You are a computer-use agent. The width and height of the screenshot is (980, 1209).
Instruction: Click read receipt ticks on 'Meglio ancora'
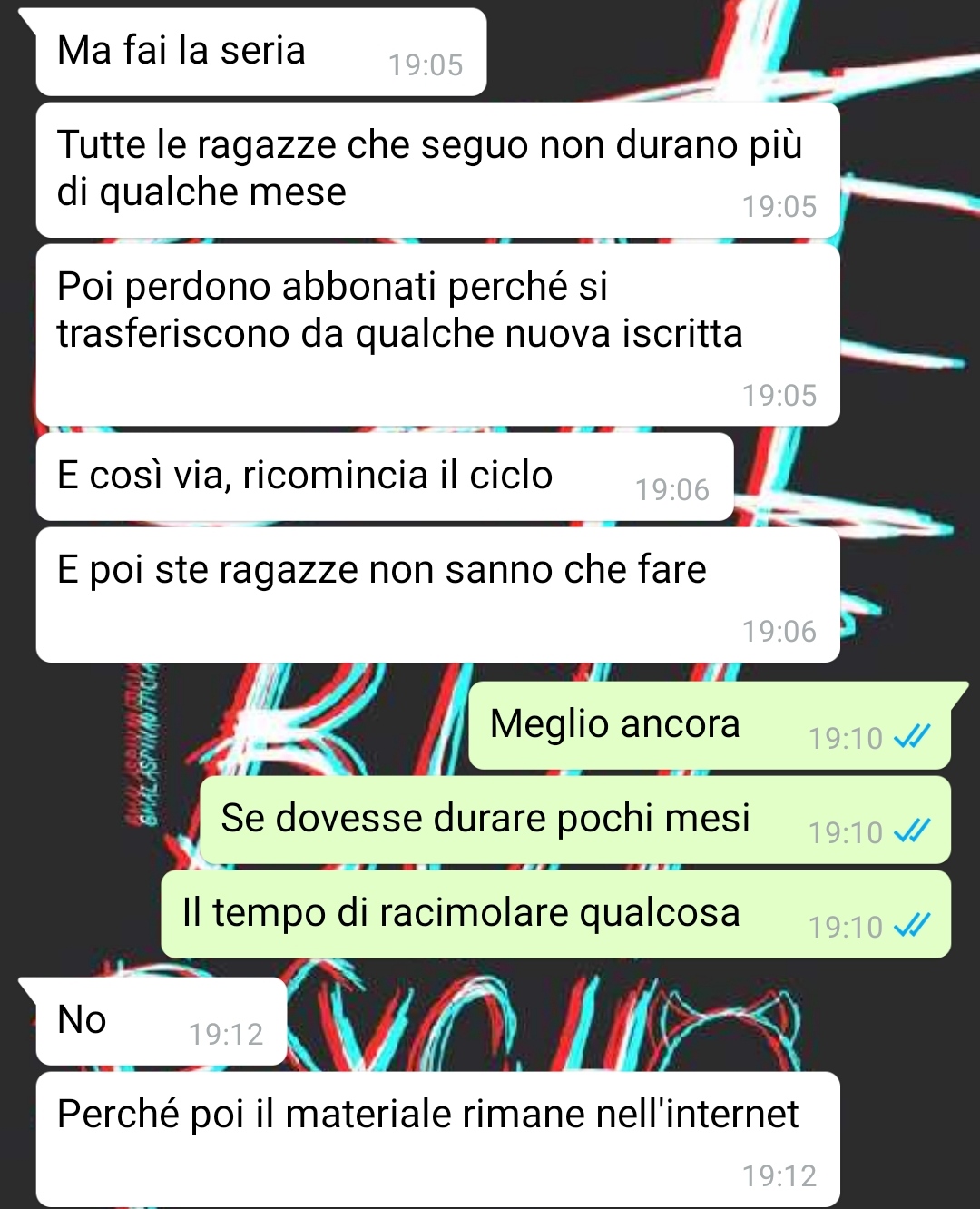click(x=912, y=737)
